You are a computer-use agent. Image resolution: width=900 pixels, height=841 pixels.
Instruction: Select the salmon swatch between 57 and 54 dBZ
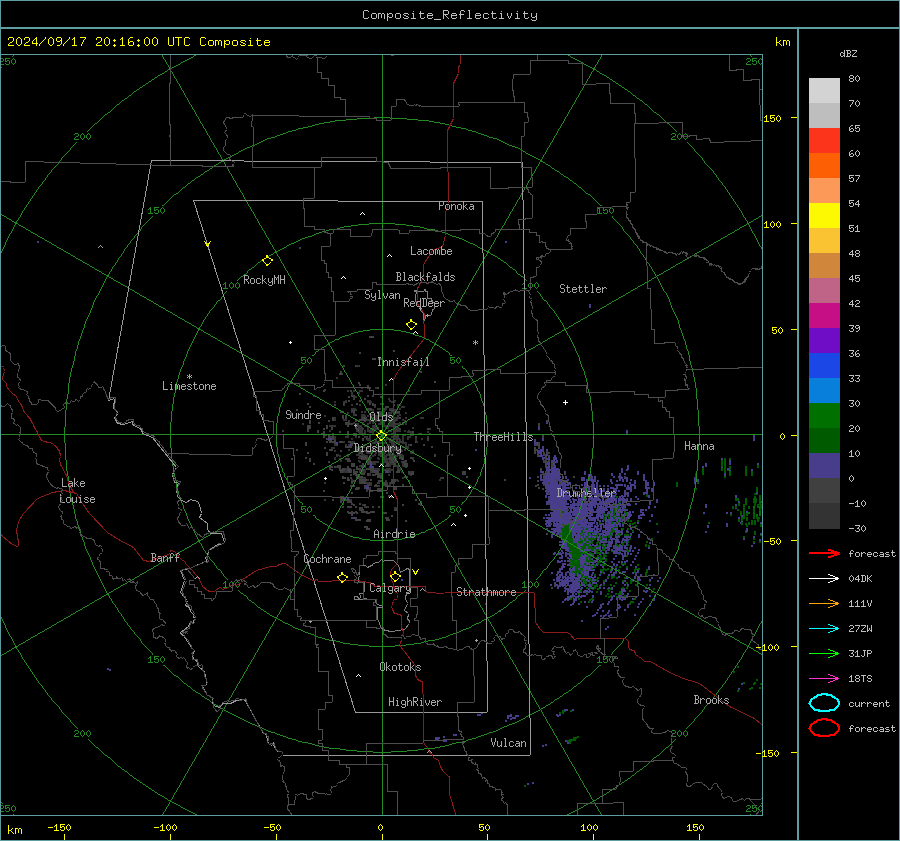point(824,191)
